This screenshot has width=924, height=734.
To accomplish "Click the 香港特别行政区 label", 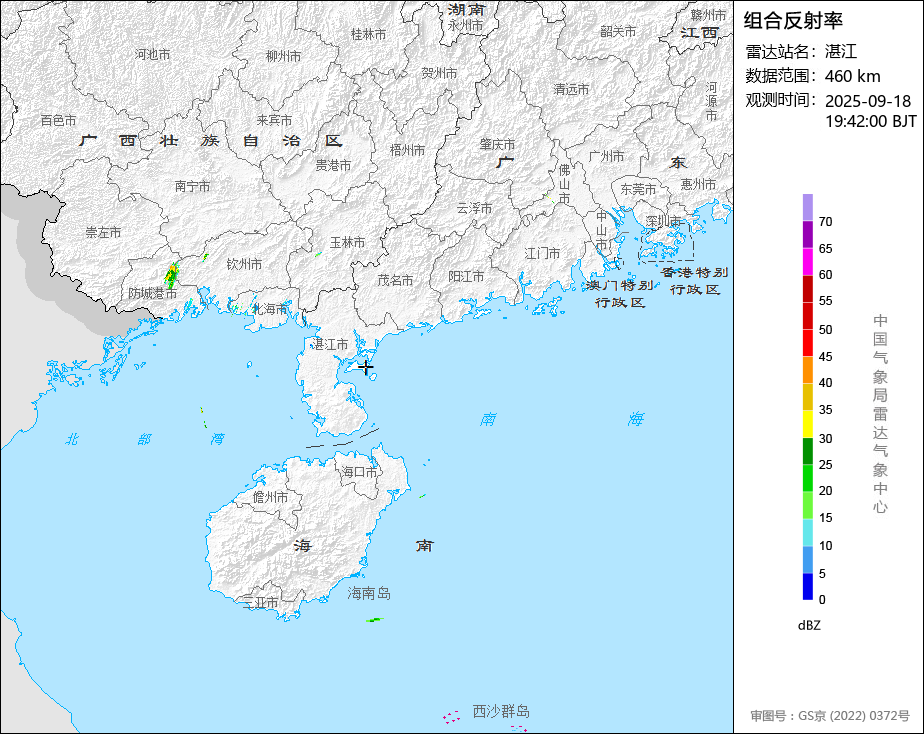I will 695,281.
